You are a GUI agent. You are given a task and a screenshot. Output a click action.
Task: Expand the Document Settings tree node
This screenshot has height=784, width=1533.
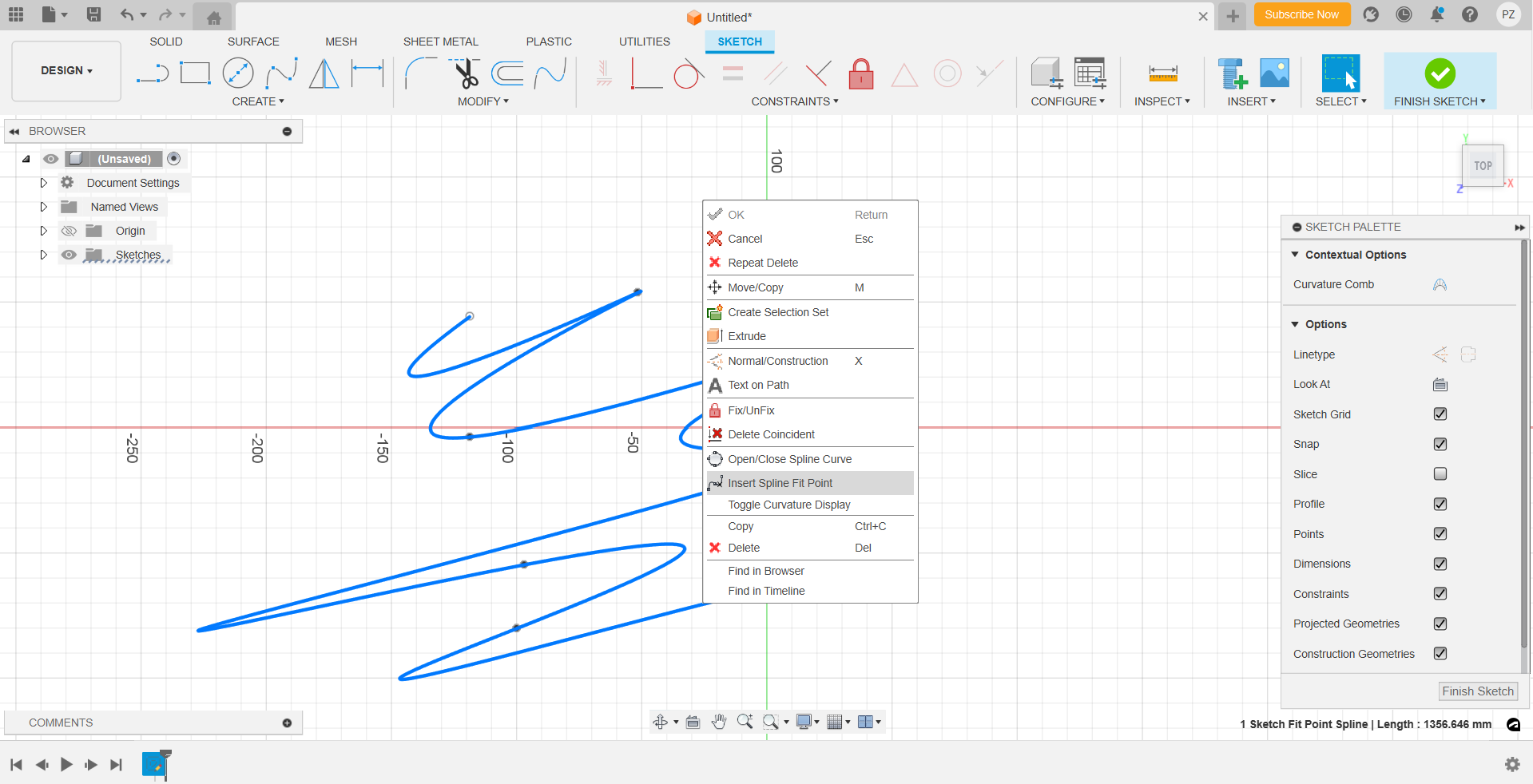[x=44, y=183]
